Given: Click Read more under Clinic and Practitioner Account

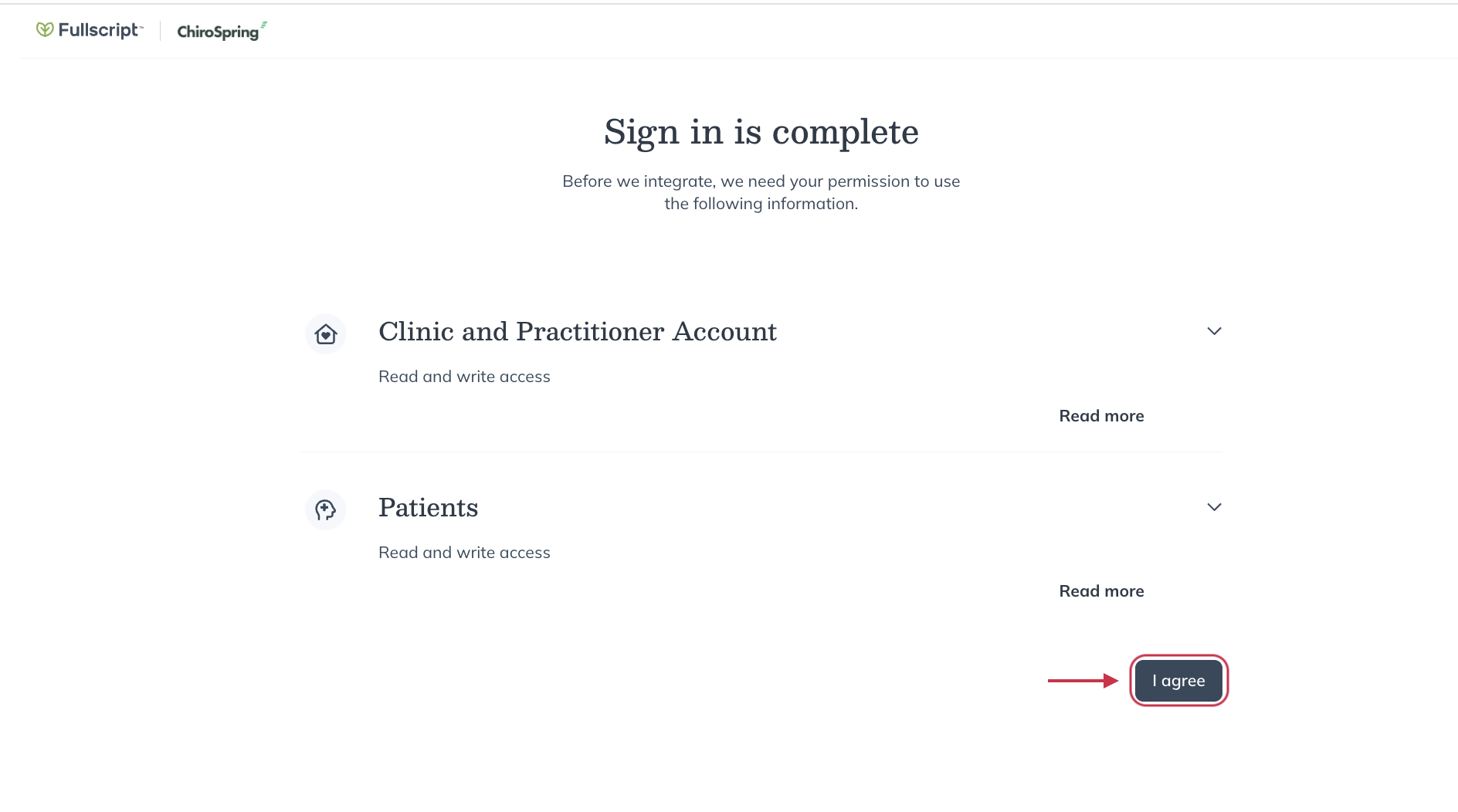Looking at the screenshot, I should 1101,416.
